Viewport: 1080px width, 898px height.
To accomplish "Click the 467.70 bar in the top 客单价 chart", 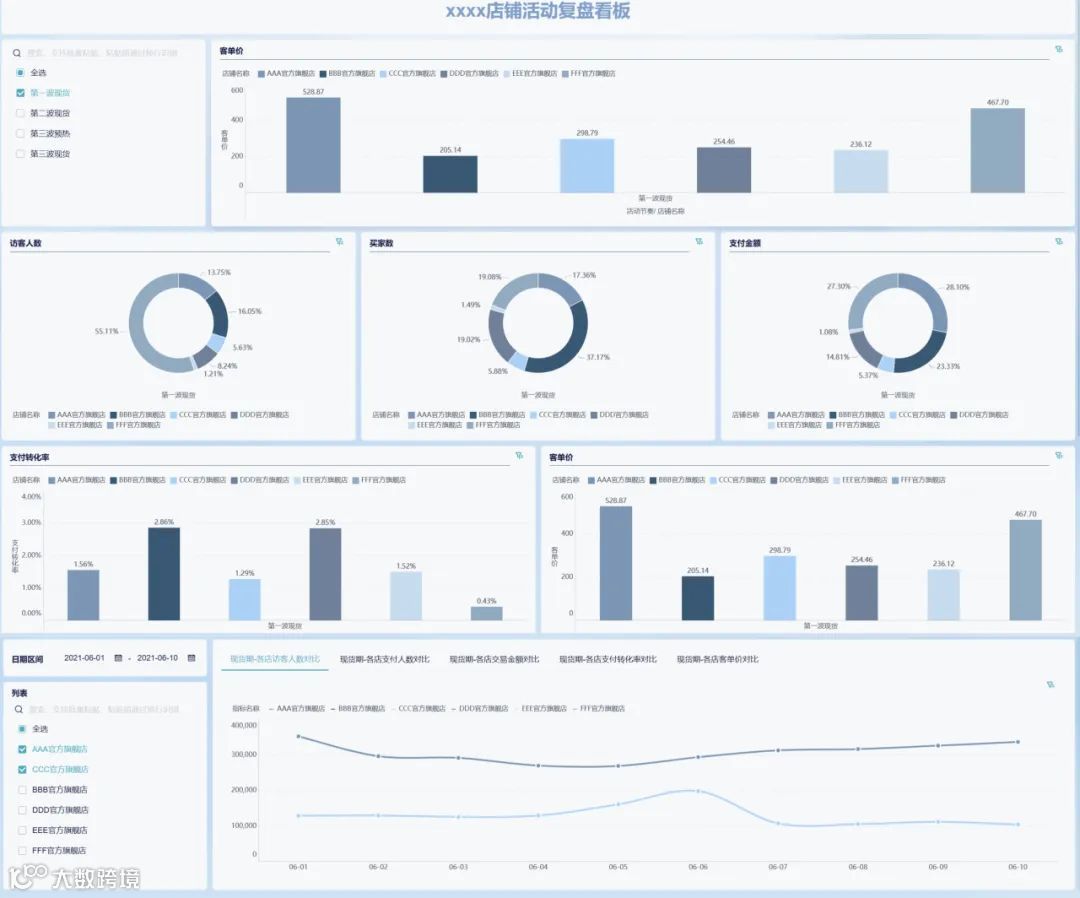I will pos(997,150).
